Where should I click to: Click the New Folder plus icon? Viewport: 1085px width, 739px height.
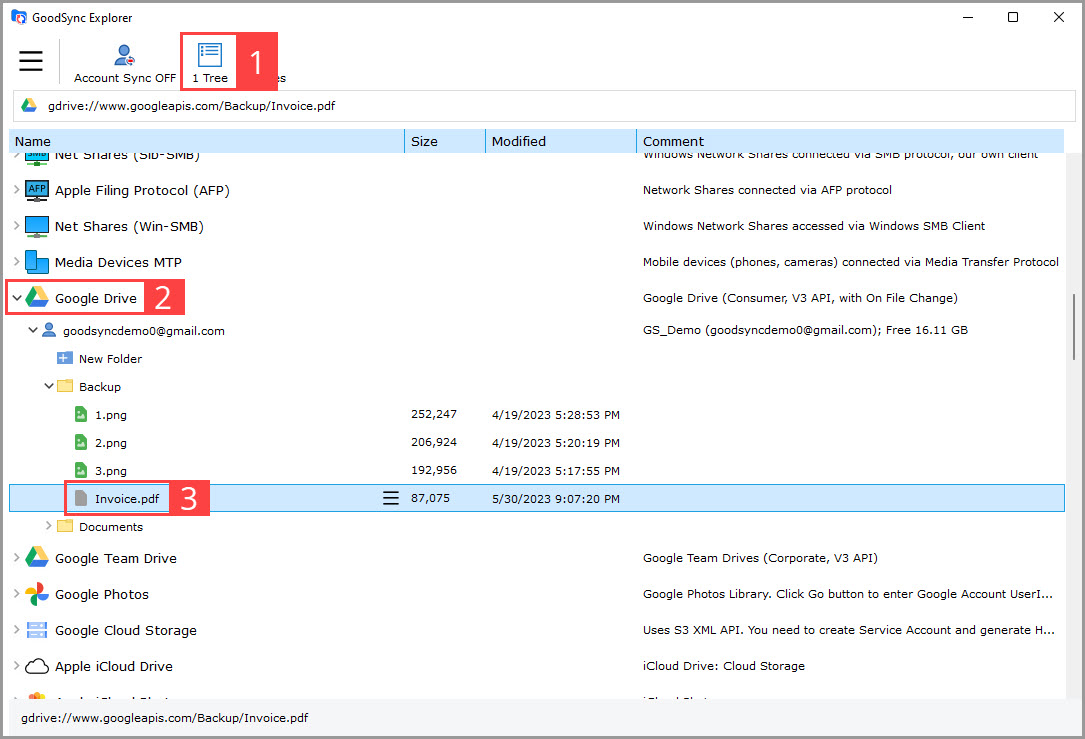click(64, 358)
